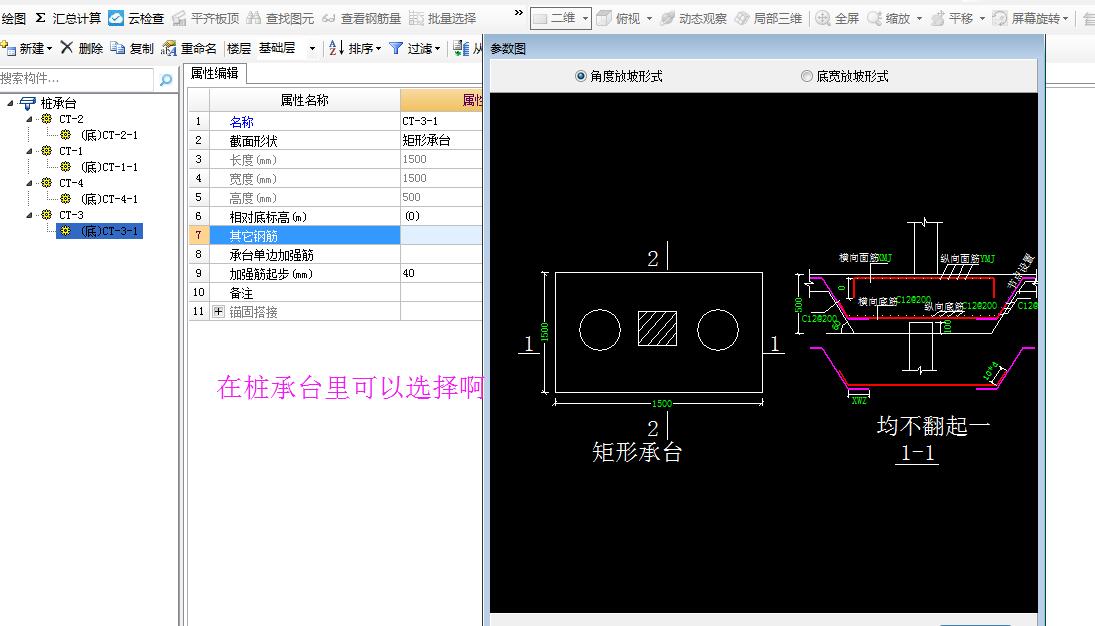This screenshot has height=626, width=1095.
Task: Switch to 属性编辑 tab
Action: pyautogui.click(x=214, y=73)
